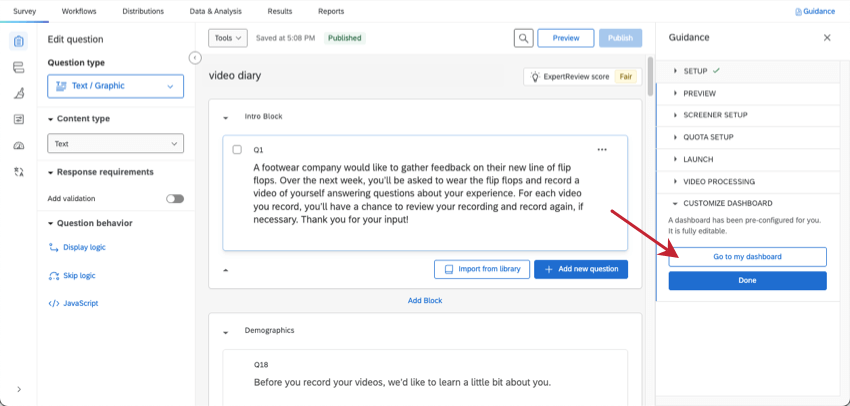Switch to the Workflows tab
Image resolution: width=850 pixels, height=406 pixels.
coord(79,11)
